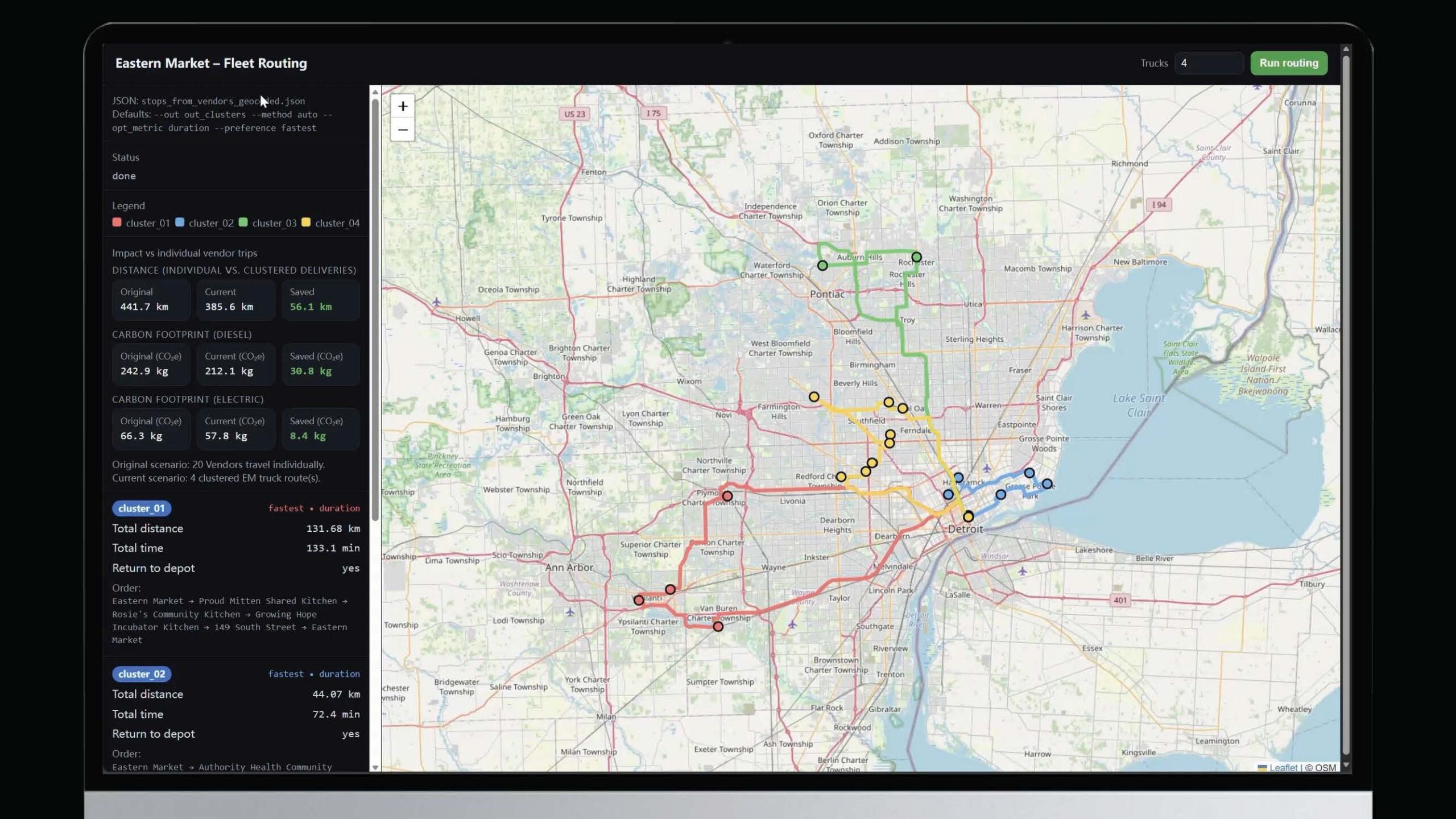Click the yellow cluster_04 legend swatch
This screenshot has height=819, width=1456.
point(306,222)
